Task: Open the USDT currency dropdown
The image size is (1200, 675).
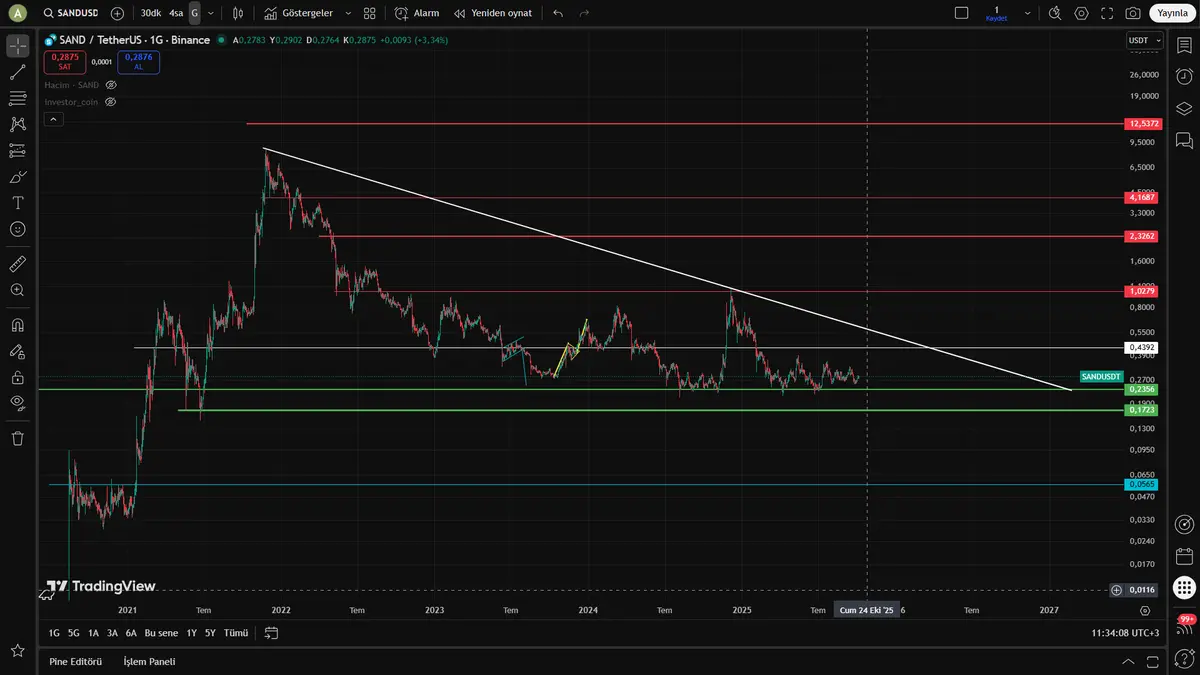Action: coord(1145,40)
